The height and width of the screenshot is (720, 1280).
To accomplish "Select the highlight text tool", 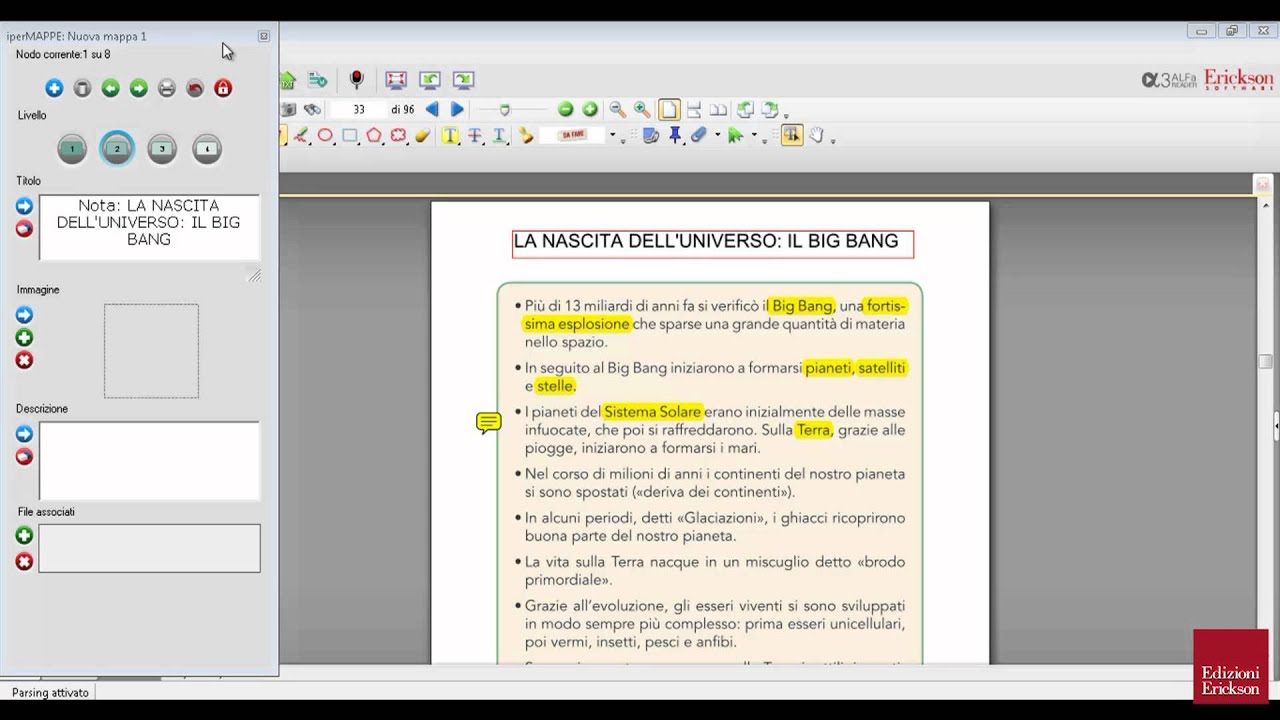I will tap(450, 136).
